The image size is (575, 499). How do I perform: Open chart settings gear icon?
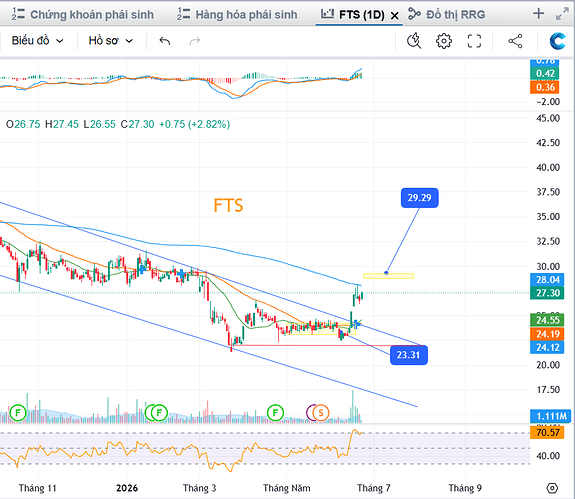click(444, 41)
